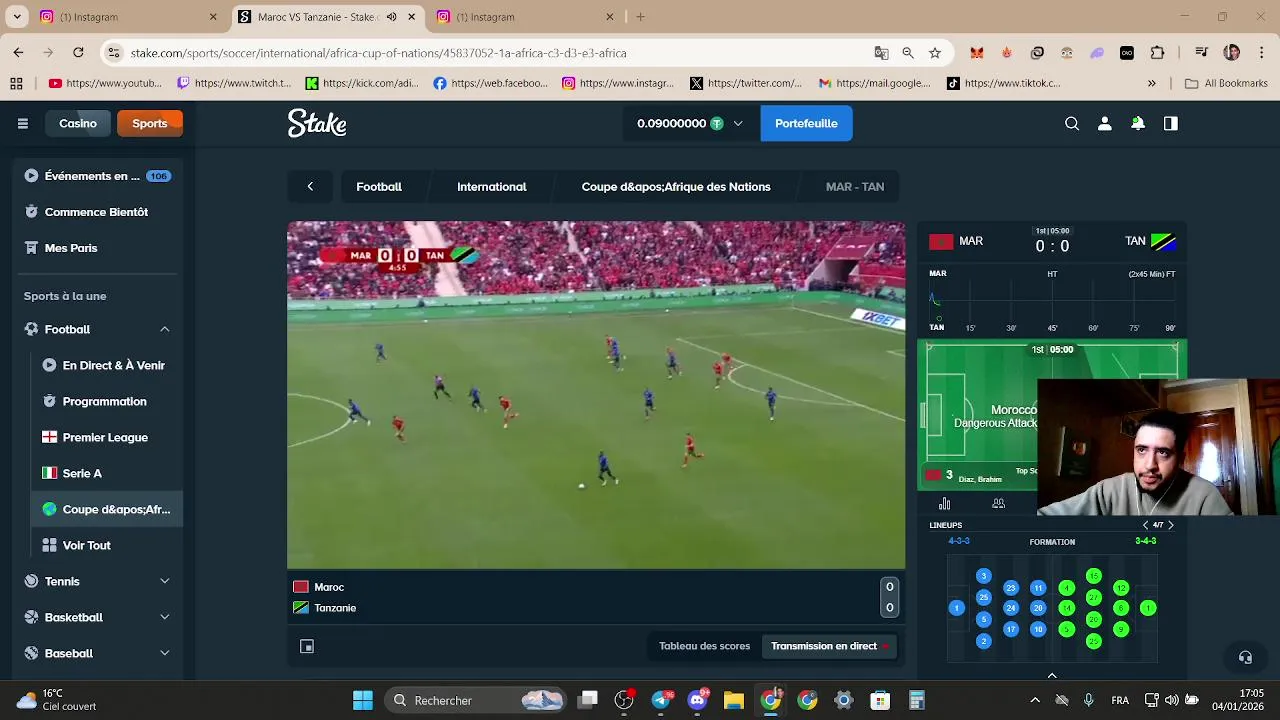Mute the Maroc VS Tanzanie tab audio

point(391,17)
